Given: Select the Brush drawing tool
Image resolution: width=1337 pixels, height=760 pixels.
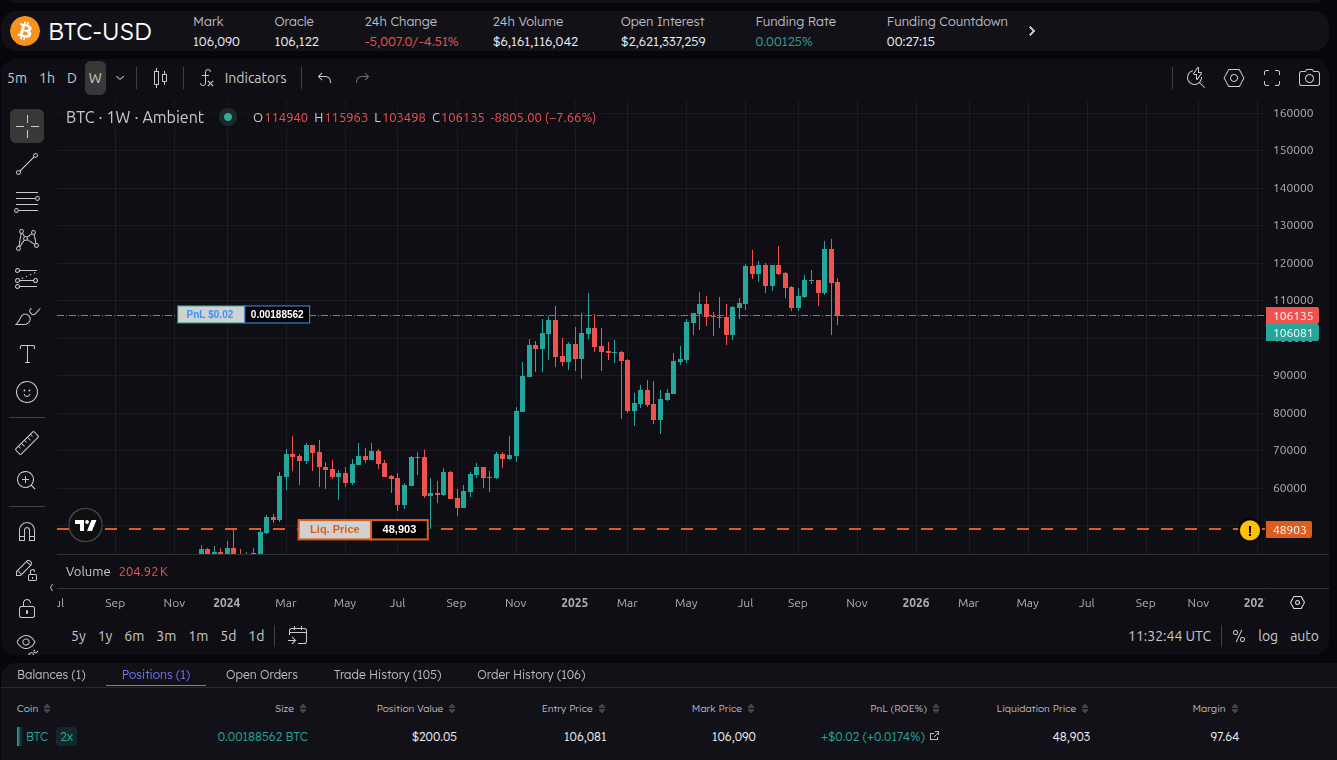Looking at the screenshot, I should 26,315.
